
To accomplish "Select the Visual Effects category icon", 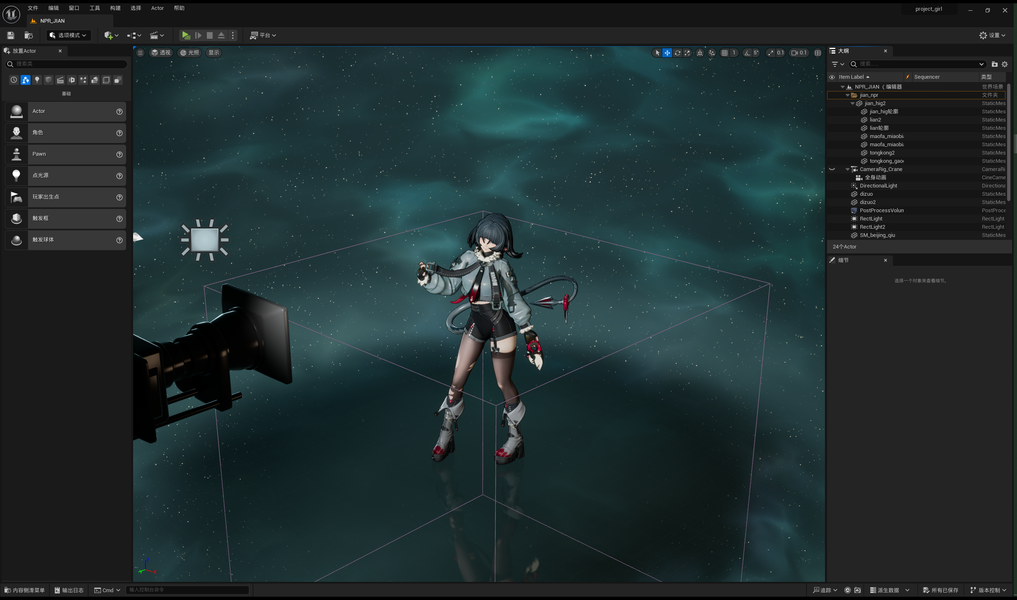I will tap(83, 80).
